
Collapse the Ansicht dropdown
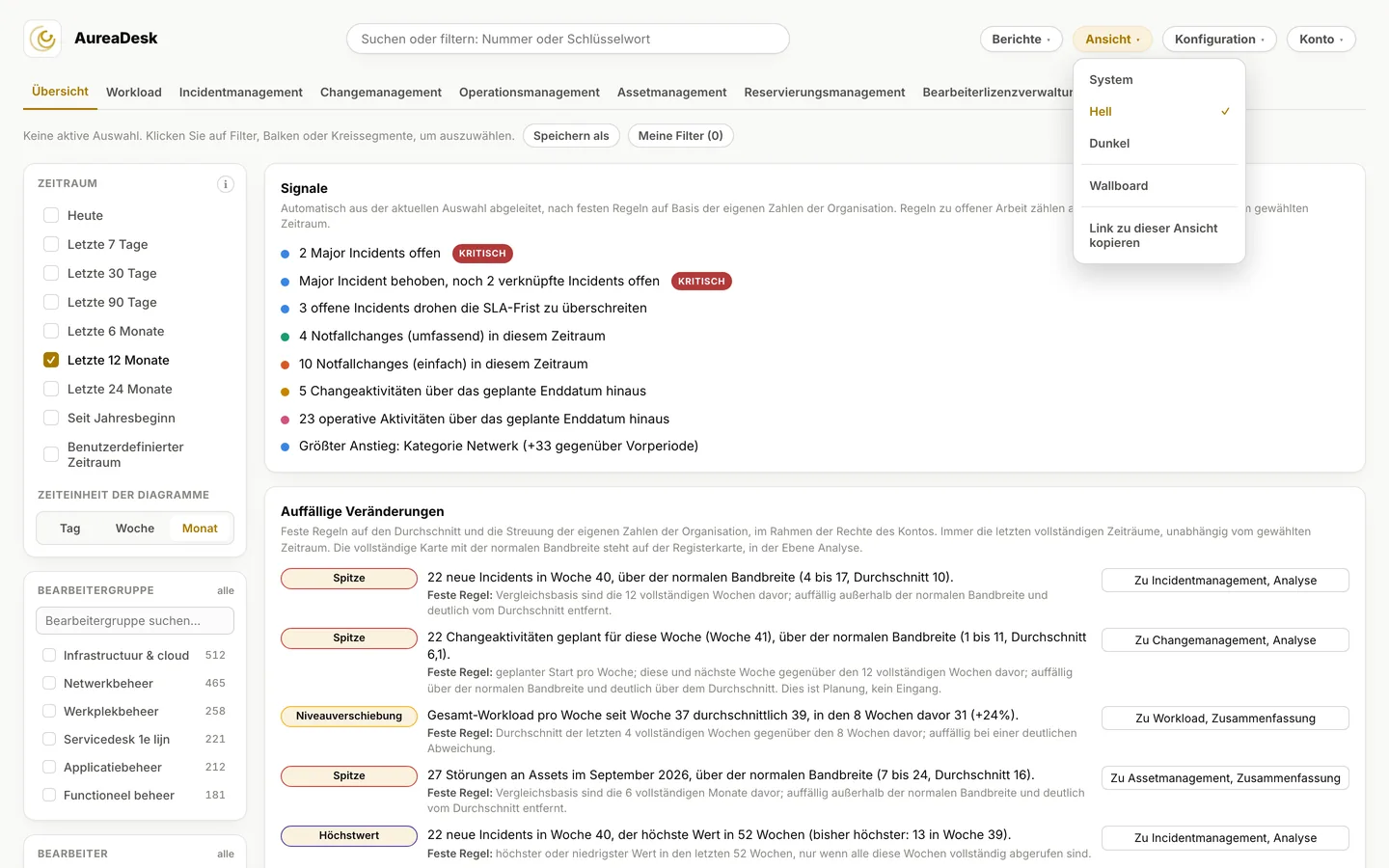[x=1112, y=40]
